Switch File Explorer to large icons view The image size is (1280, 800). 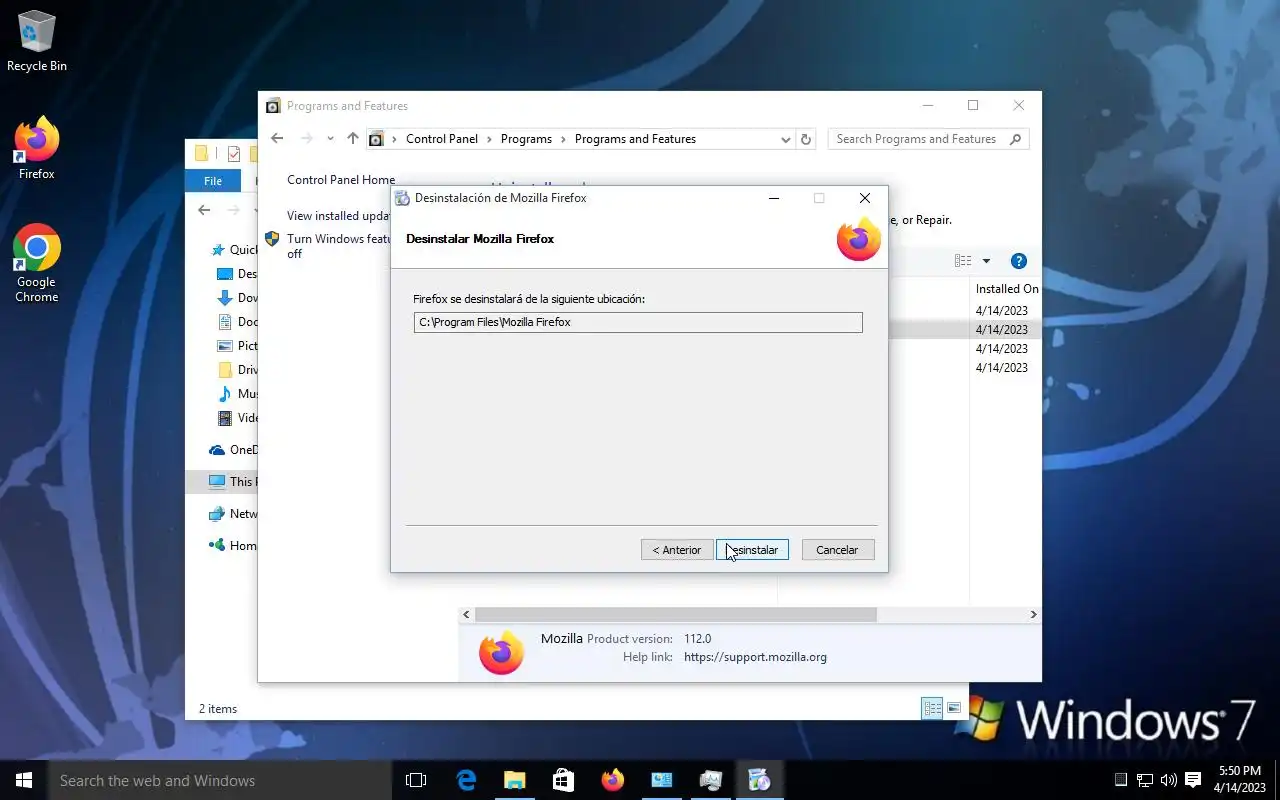[x=954, y=708]
